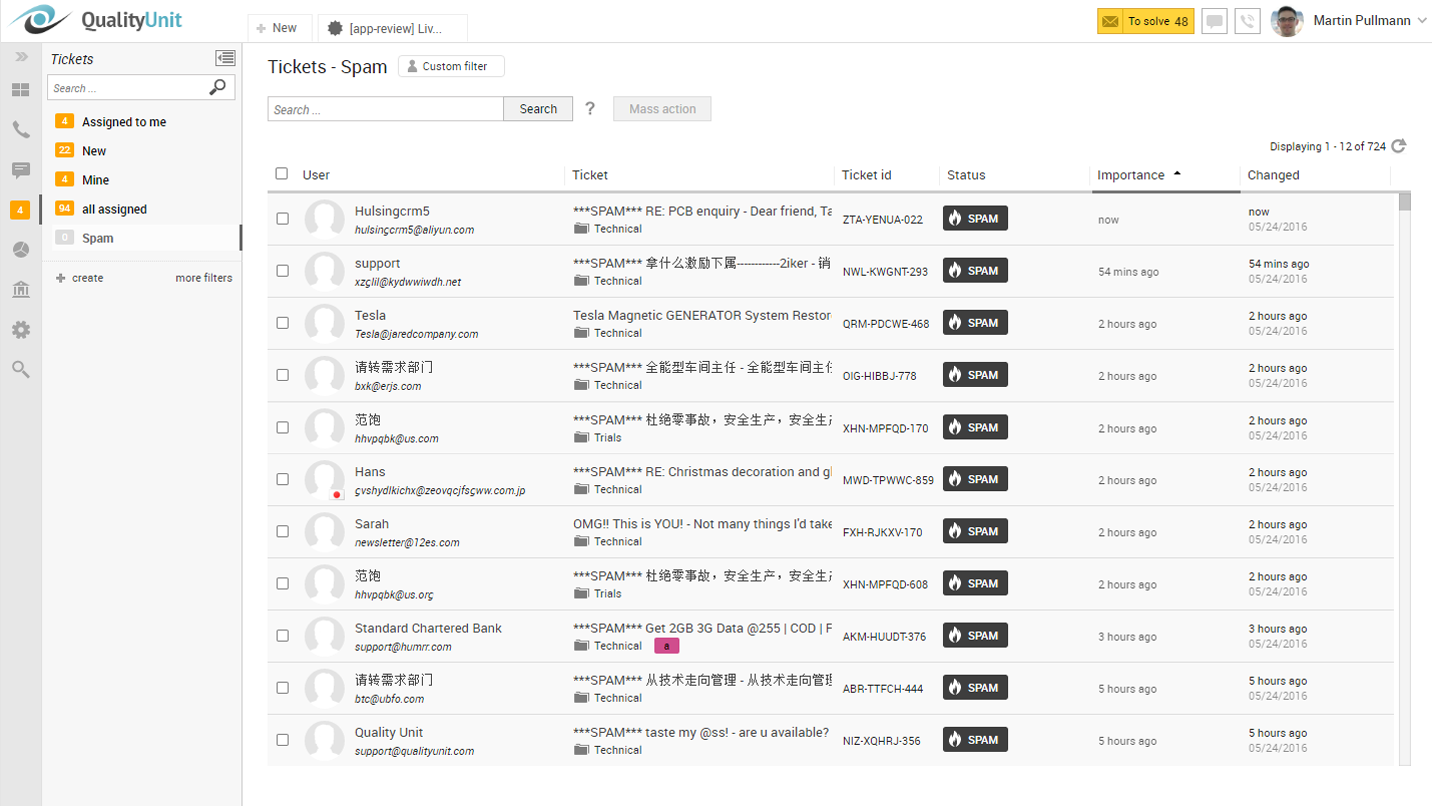
Task: Select the checkbox on Standard Chartered Bank's row
Action: [281, 635]
